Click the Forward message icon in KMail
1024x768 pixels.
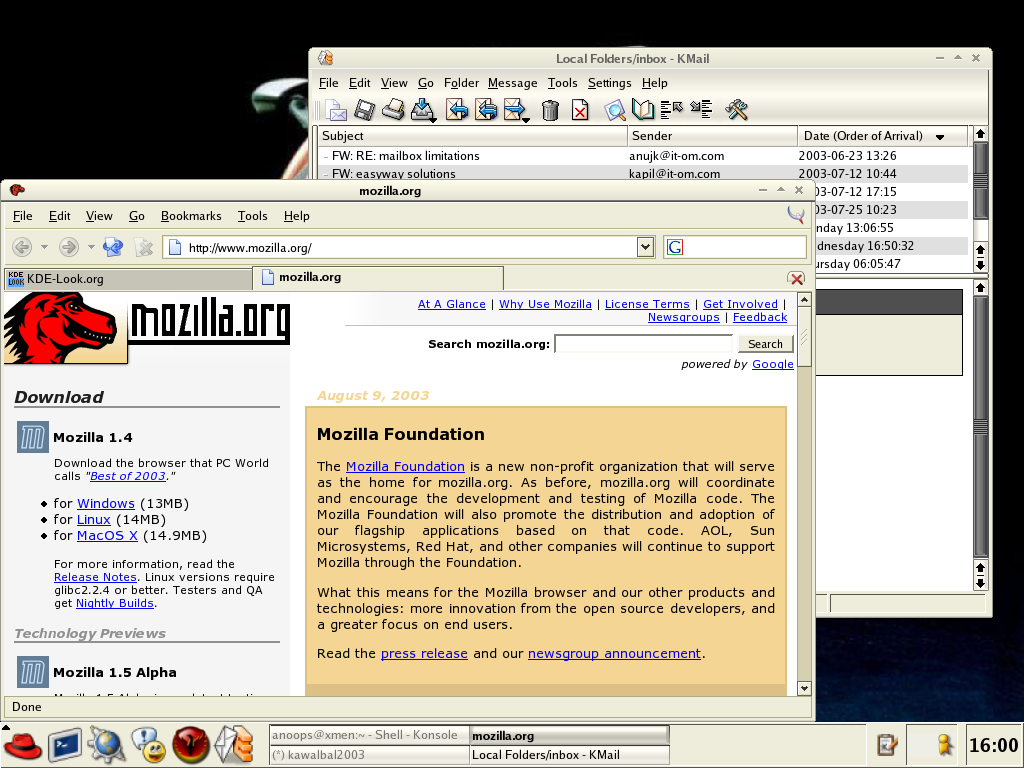pyautogui.click(x=516, y=110)
